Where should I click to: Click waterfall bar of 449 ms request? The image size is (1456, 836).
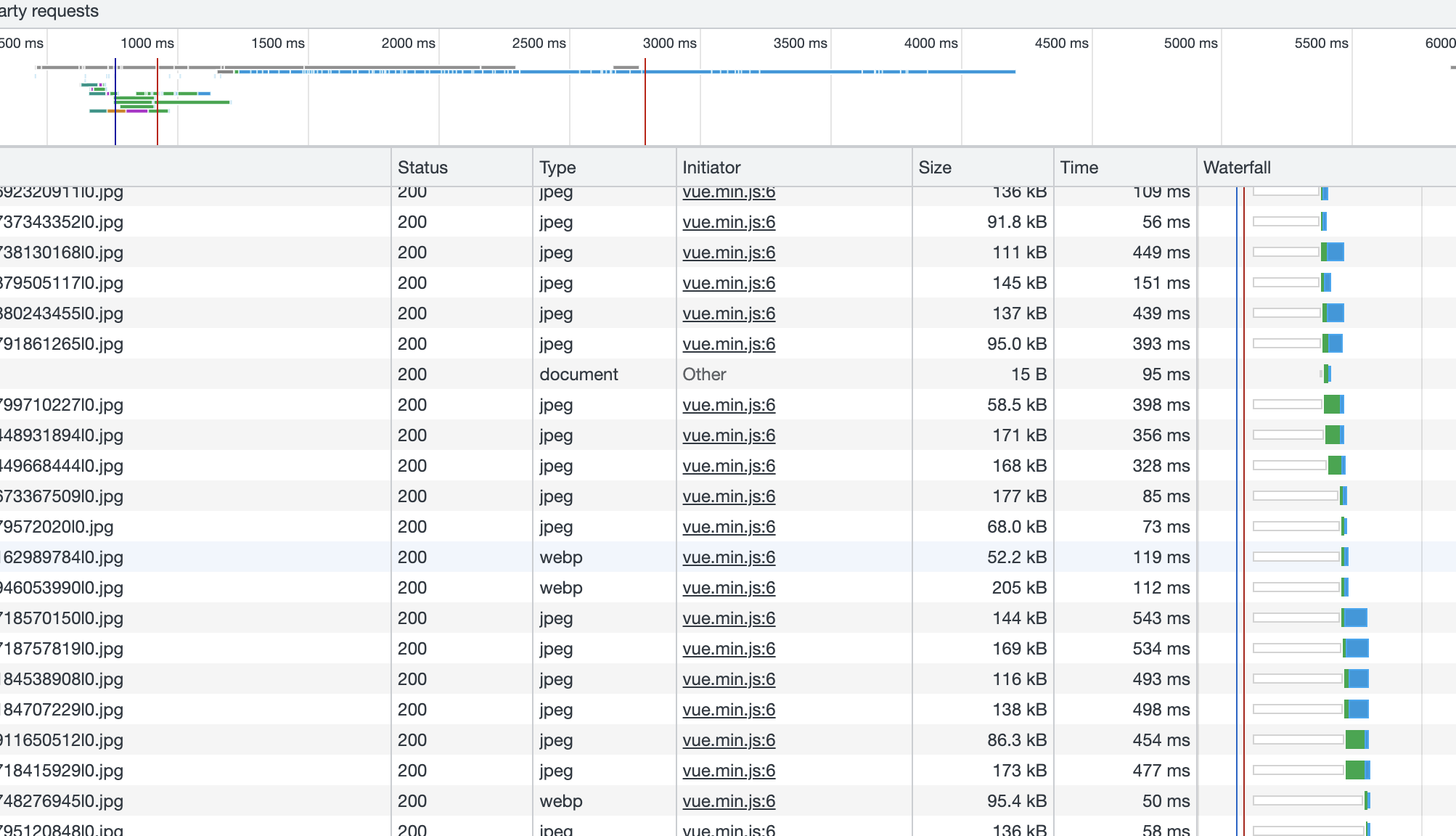point(1334,253)
